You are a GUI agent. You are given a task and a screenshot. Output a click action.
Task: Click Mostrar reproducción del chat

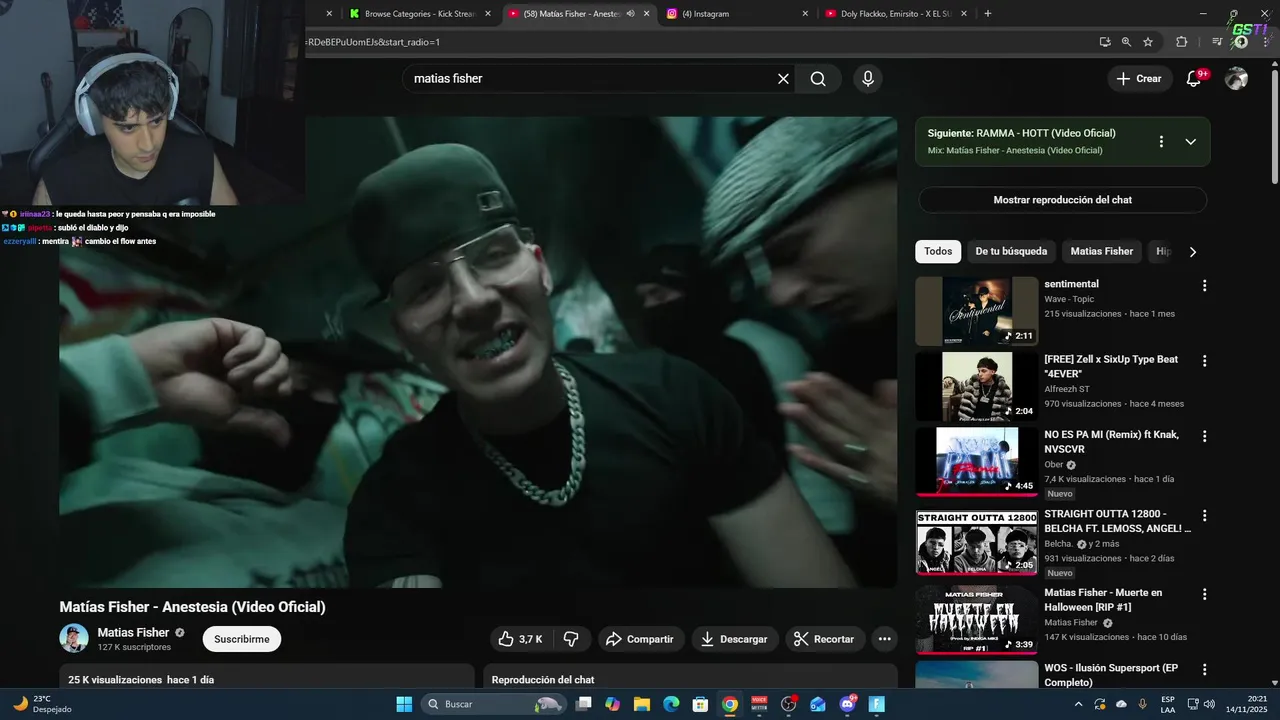[1062, 200]
